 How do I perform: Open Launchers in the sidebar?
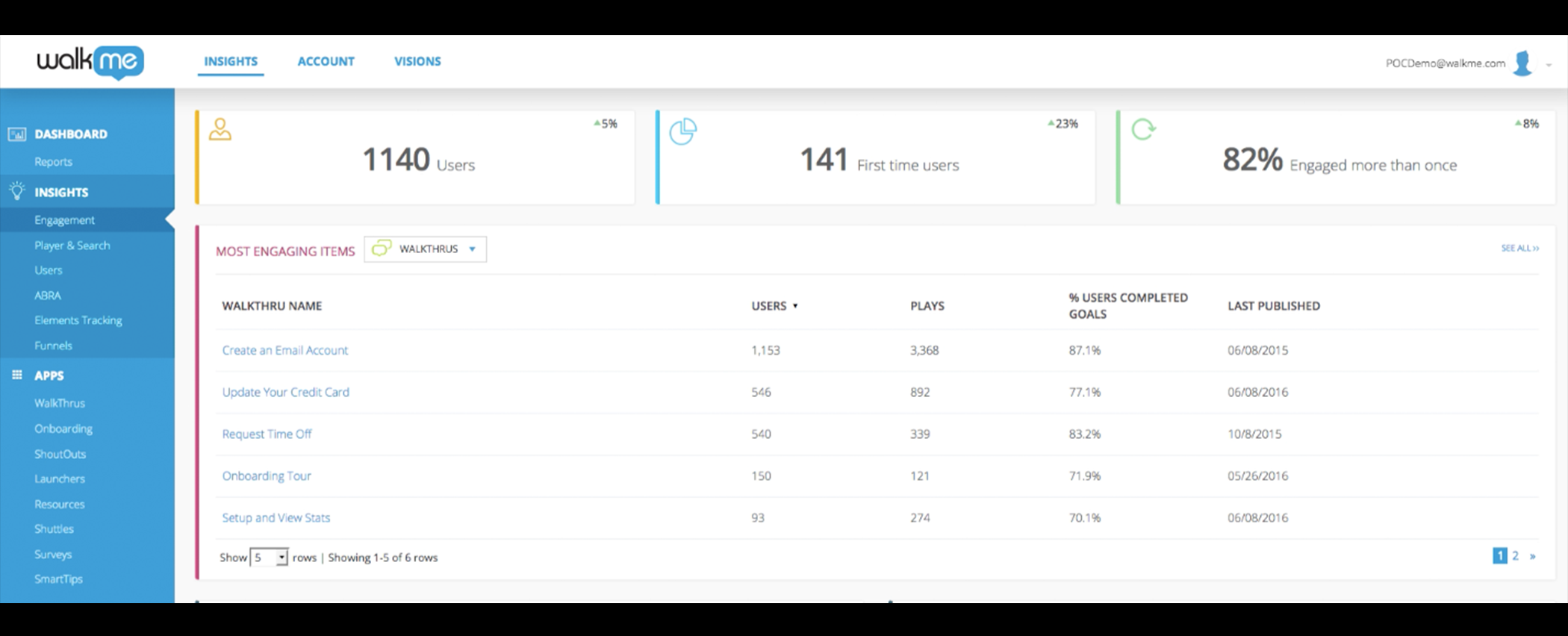pos(59,478)
